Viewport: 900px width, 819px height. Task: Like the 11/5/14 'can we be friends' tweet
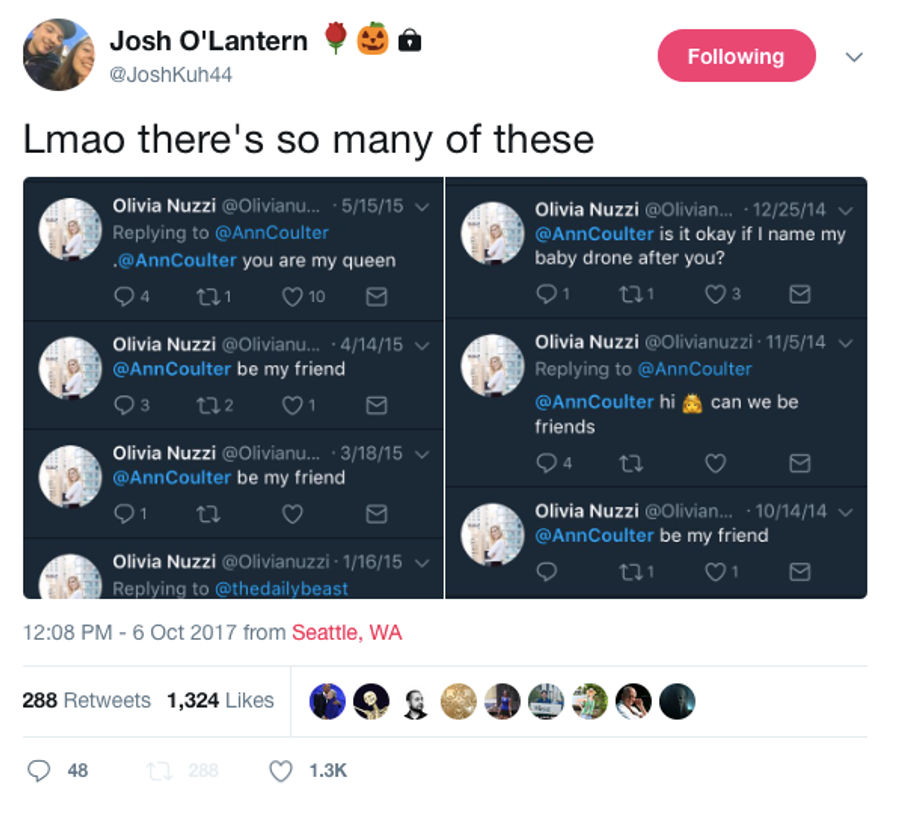point(715,463)
